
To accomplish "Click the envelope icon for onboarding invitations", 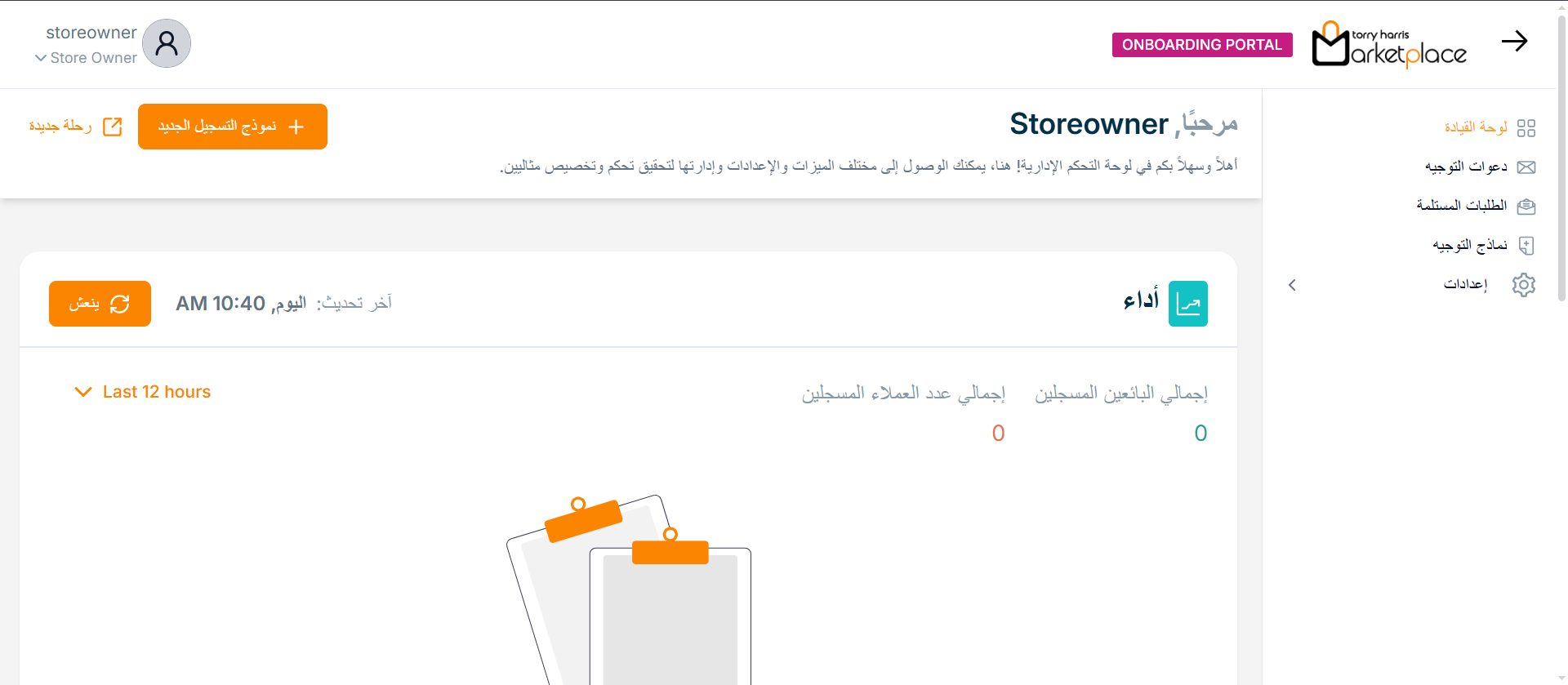I will 1526,167.
